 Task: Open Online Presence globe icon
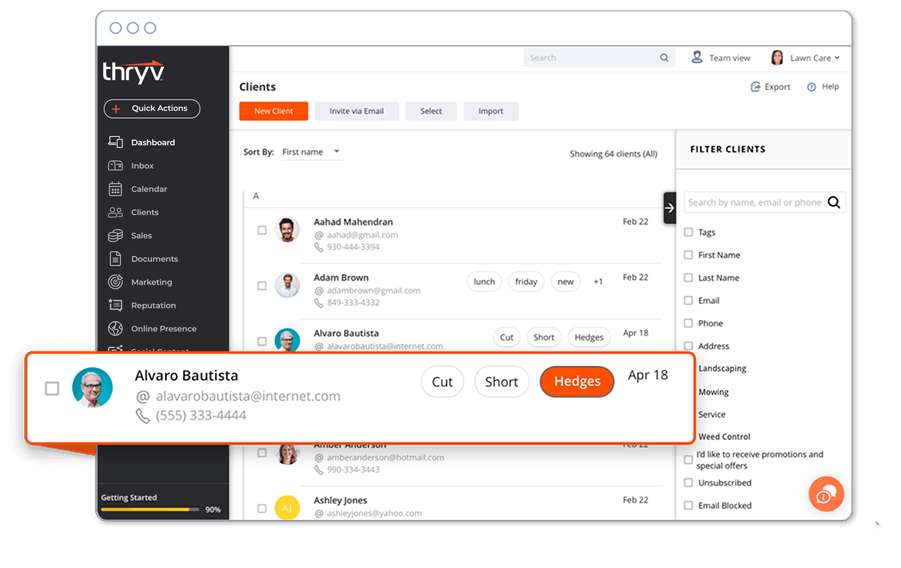115,328
